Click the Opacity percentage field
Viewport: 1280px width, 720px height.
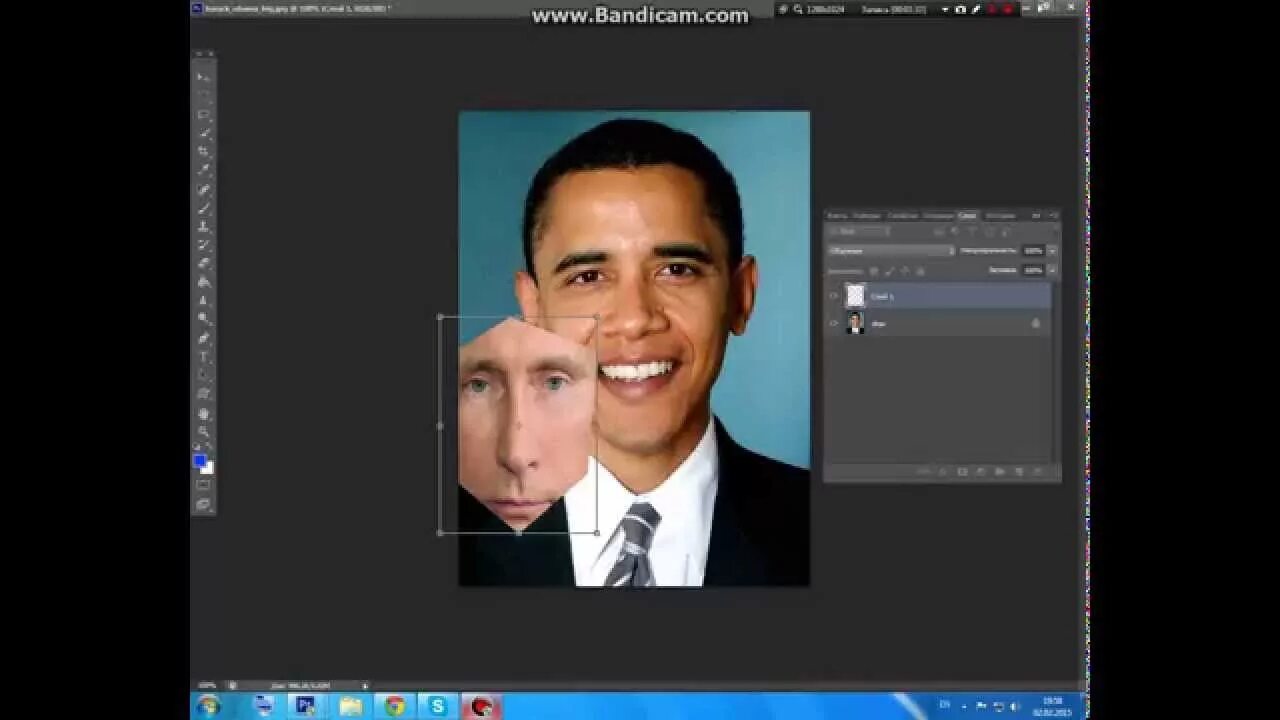[x=1033, y=251]
